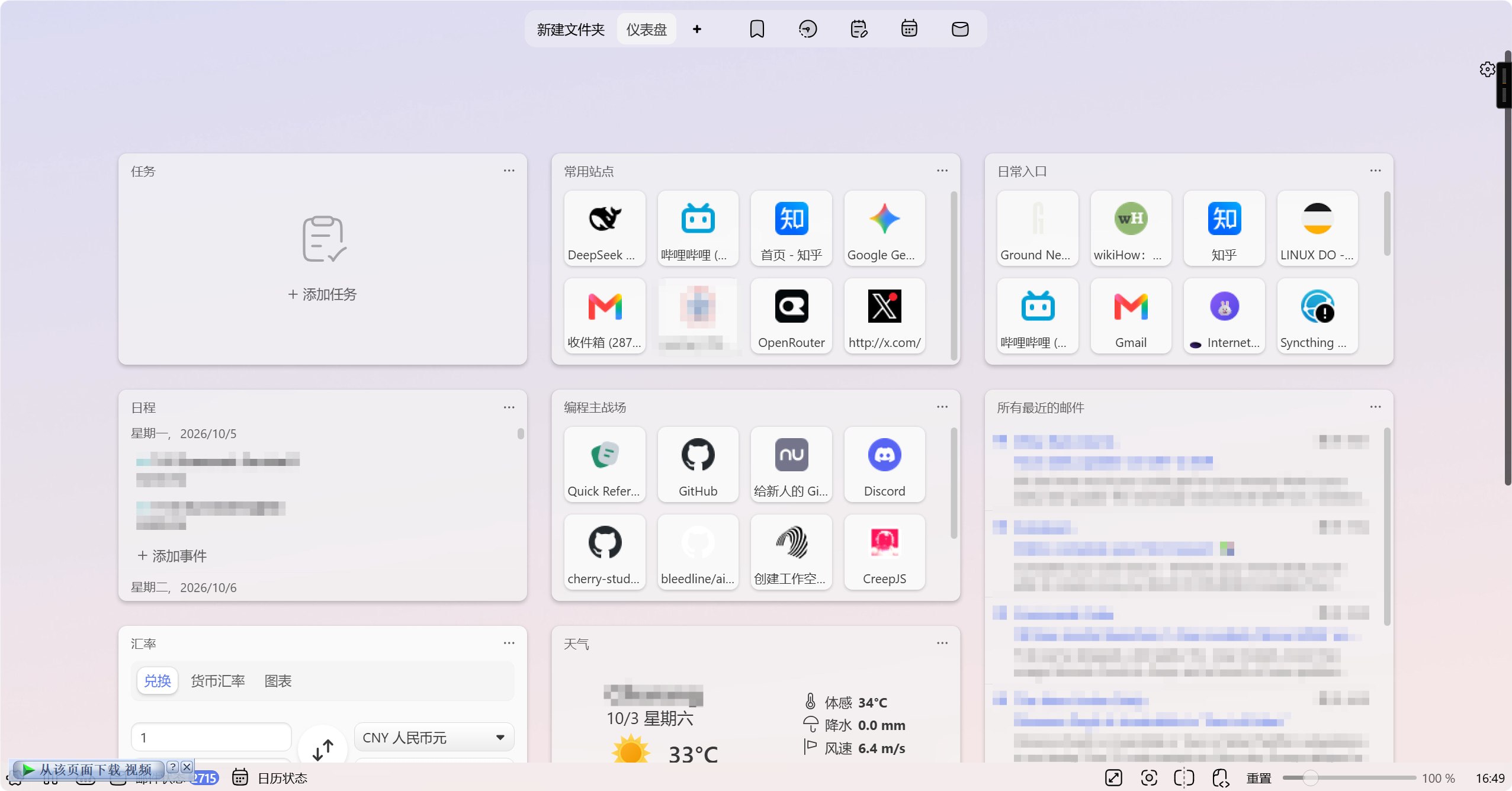Click + 添加事件 in 日程
The image size is (1512, 791).
[x=172, y=555]
